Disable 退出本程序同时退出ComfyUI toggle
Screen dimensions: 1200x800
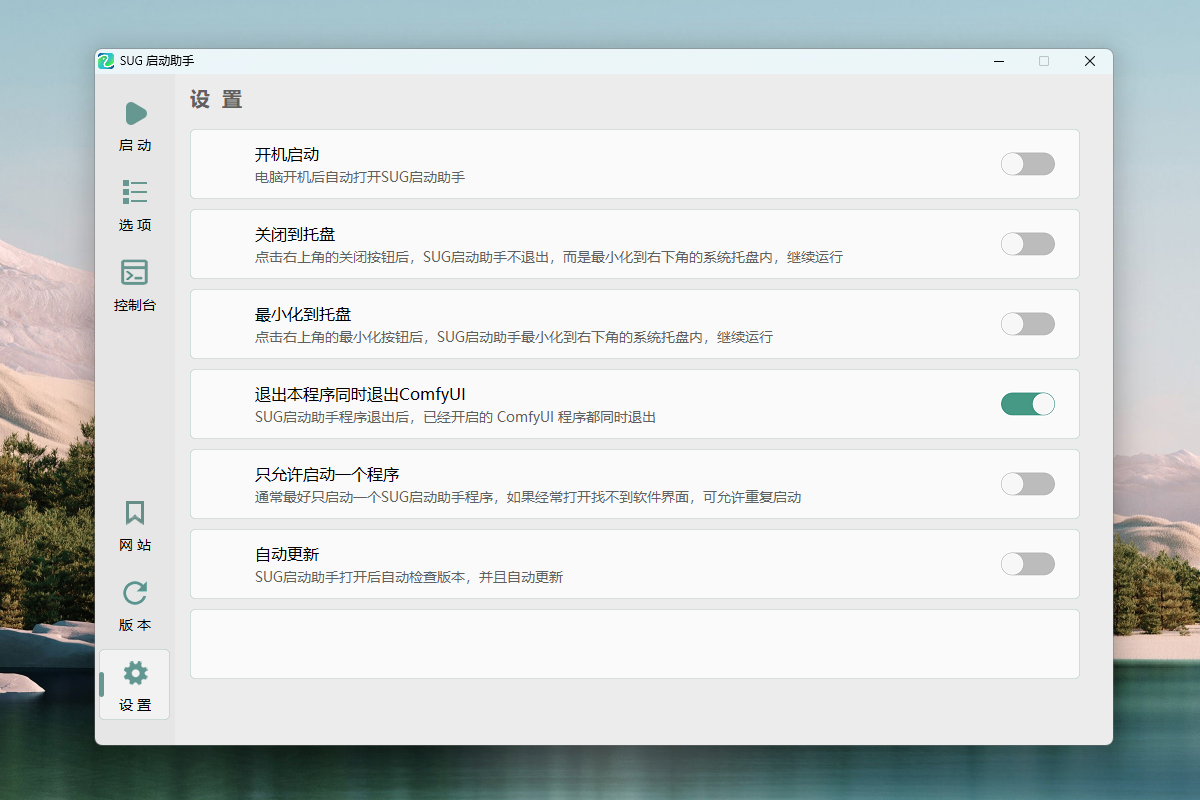[x=1027, y=404]
